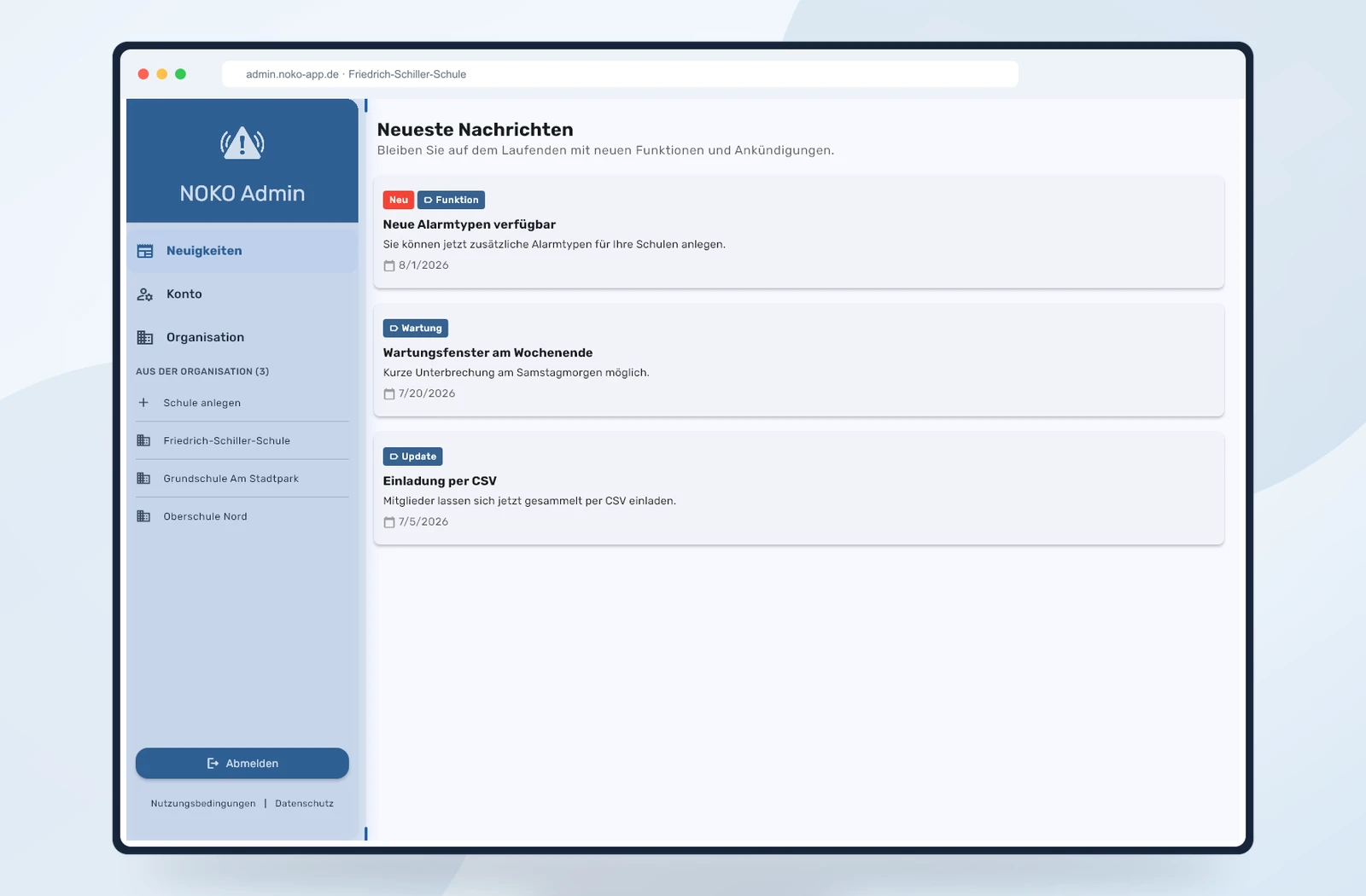Click the date 7/20/2026
The height and width of the screenshot is (896, 1366).
(427, 393)
